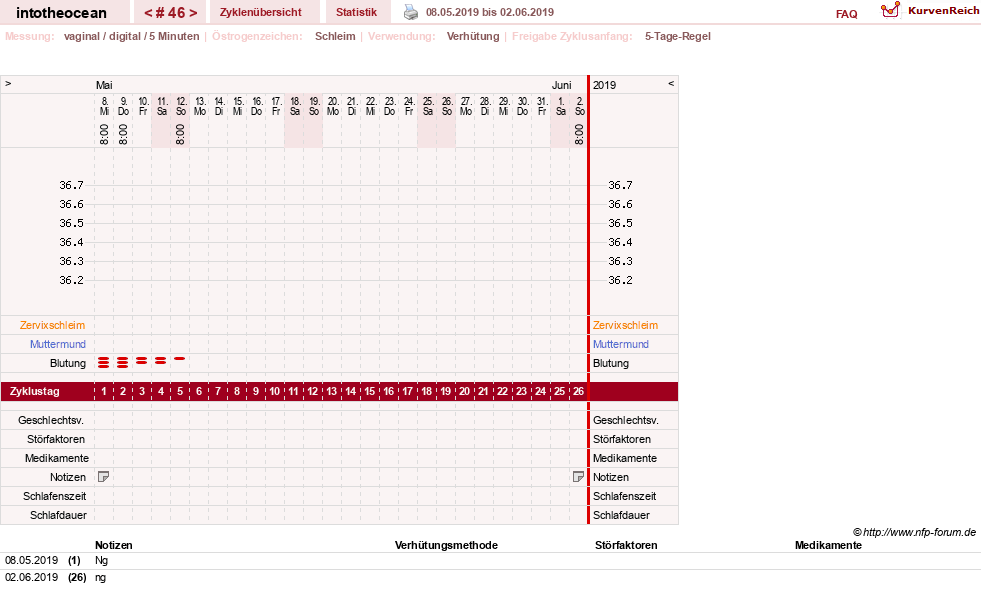Click the intotheocean username header
This screenshot has width=981, height=604.
[61, 13]
